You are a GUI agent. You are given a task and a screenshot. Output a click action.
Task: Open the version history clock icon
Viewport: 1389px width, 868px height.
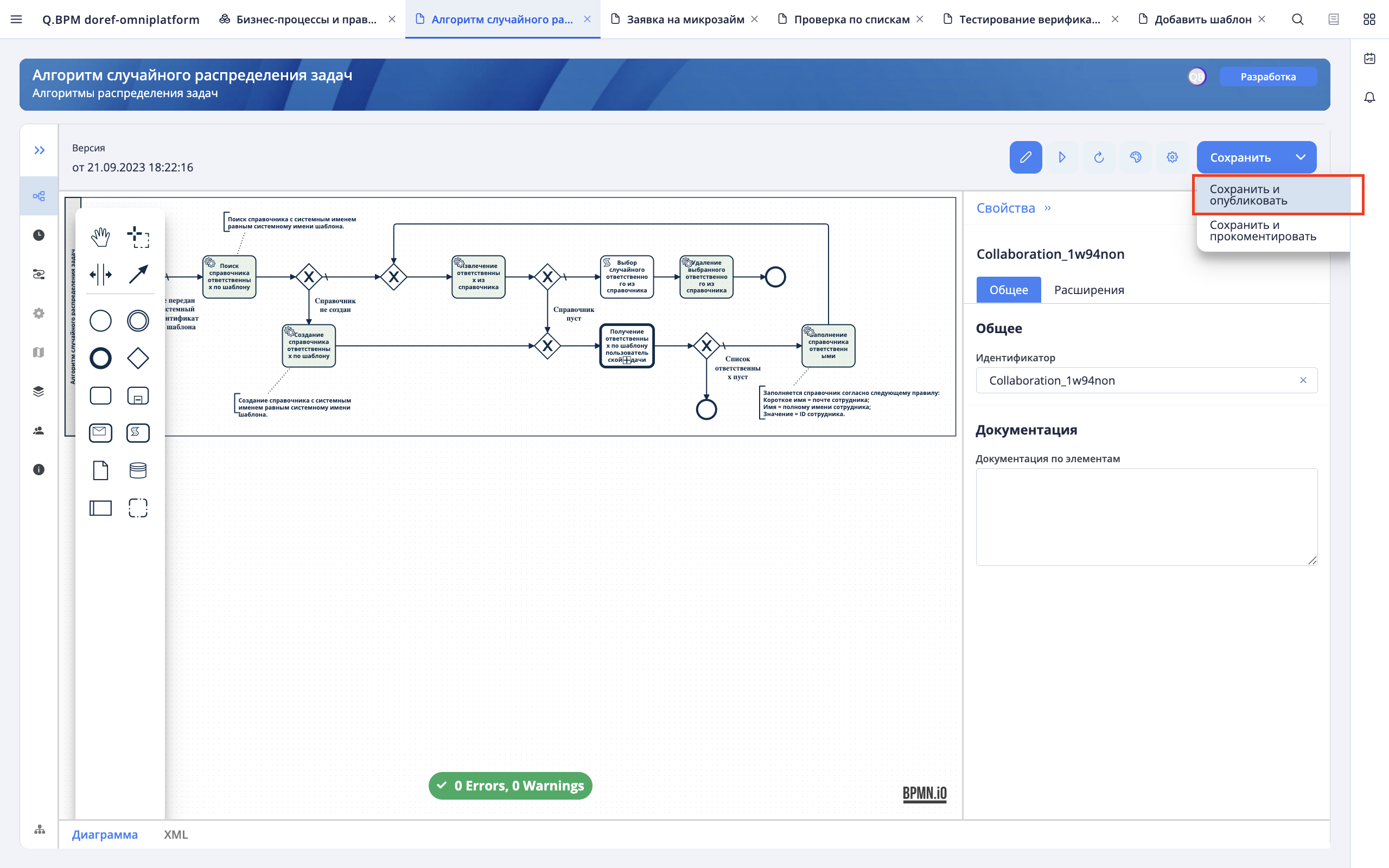(39, 235)
